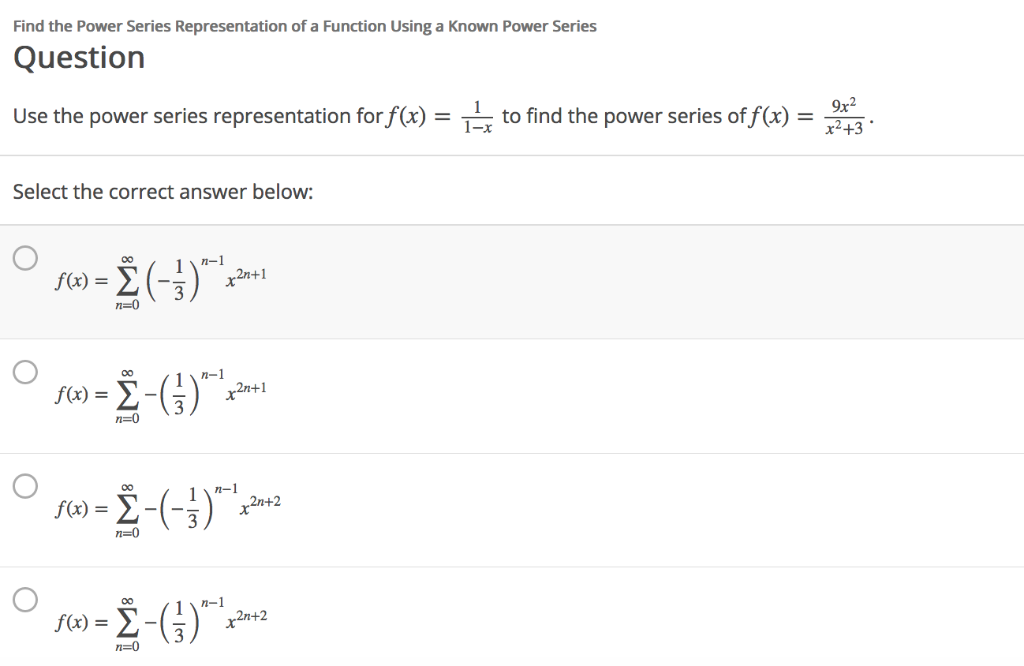The image size is (1024, 666).
Task: Click the summation symbol in the fourth option
Action: 125,624
